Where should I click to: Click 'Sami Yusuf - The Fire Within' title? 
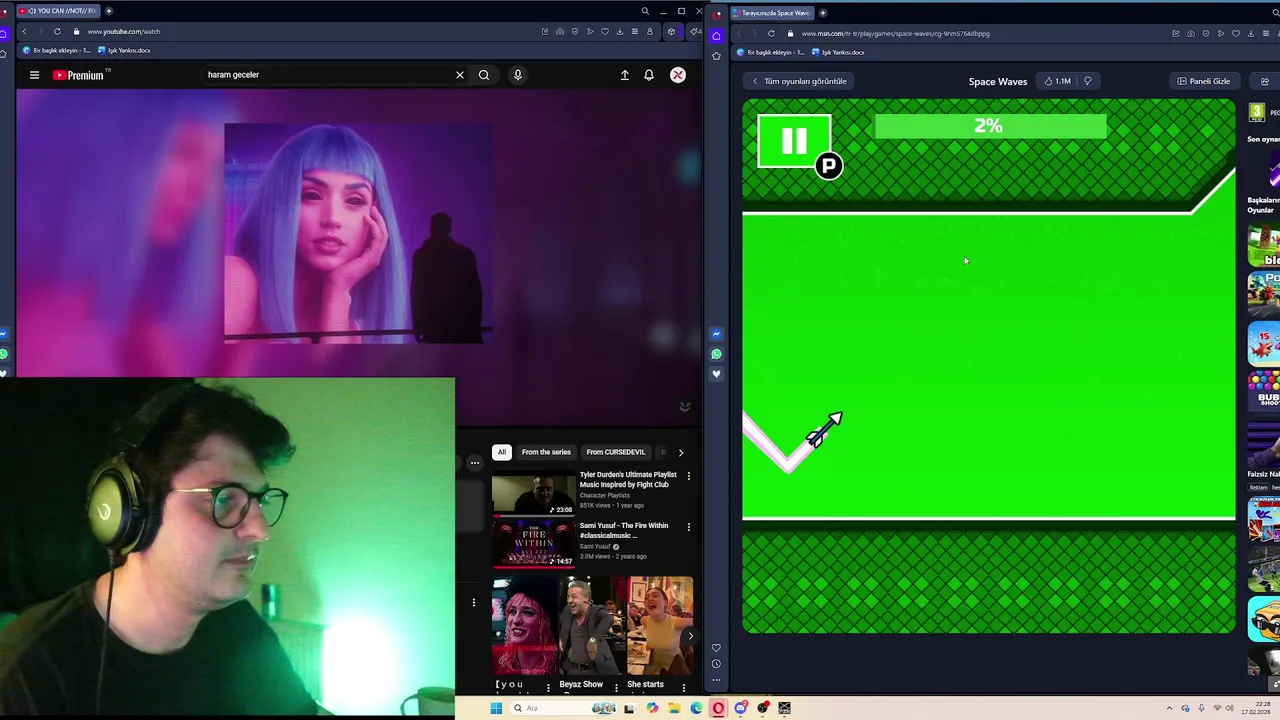(x=624, y=530)
